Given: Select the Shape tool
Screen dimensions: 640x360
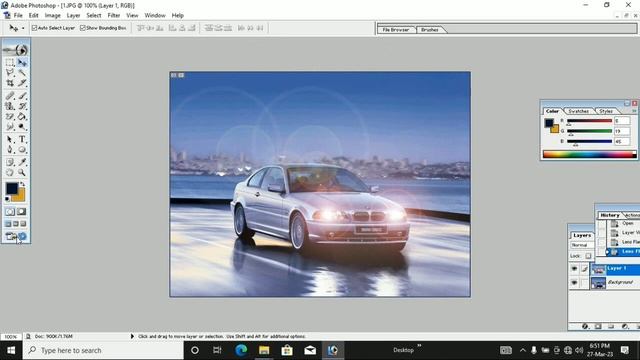Looking at the screenshot, I should [x=22, y=150].
